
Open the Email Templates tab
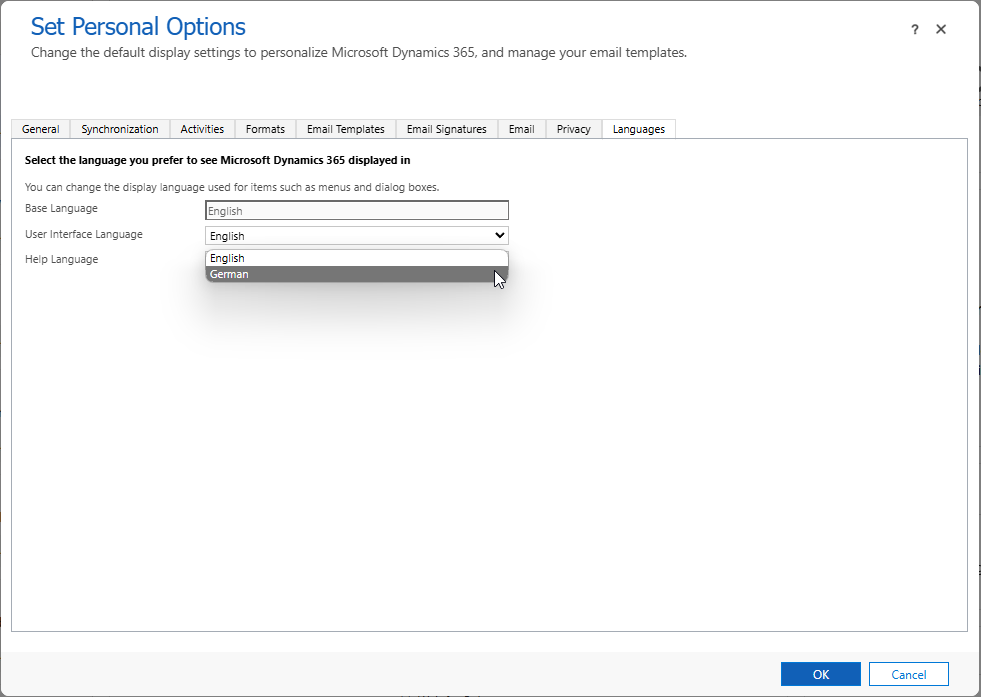345,129
